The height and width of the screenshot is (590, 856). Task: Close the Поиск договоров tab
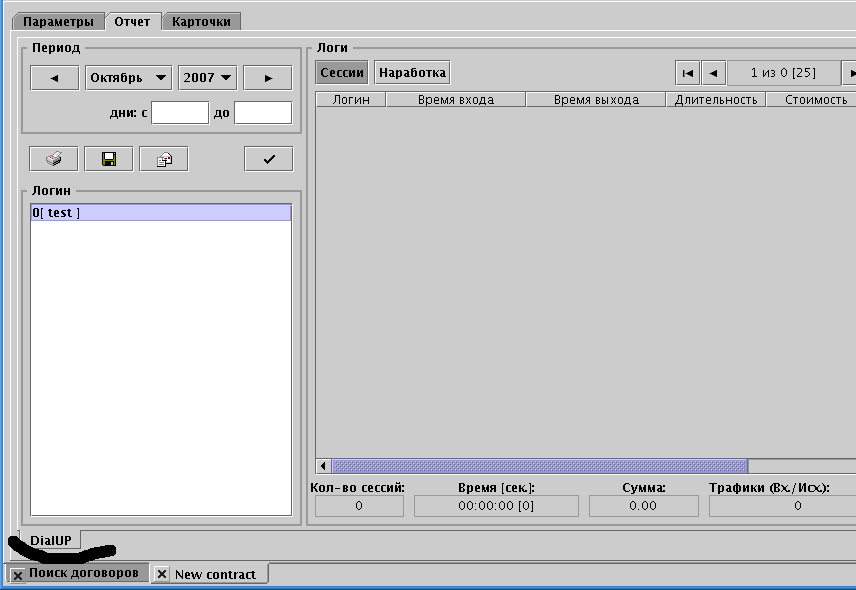tap(18, 575)
